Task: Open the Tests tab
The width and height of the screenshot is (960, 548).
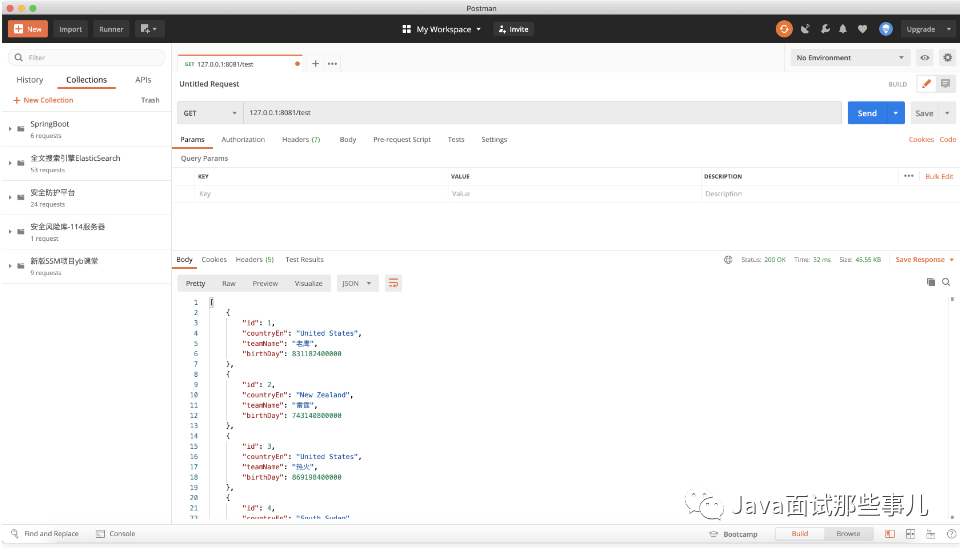Action: point(456,140)
